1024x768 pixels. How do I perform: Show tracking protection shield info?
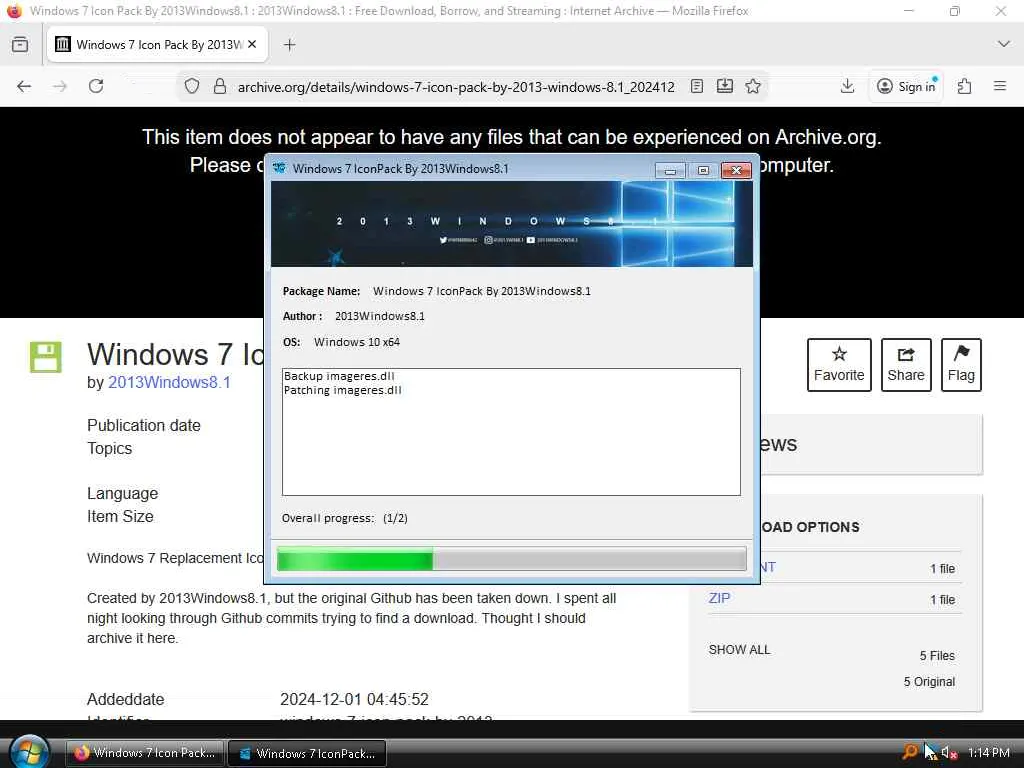[x=191, y=86]
